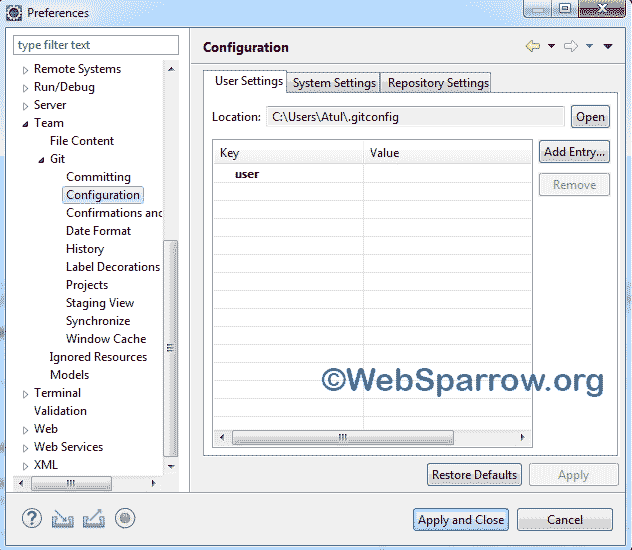Select Confirmations and Warnings tree item
Image resolution: width=632 pixels, height=550 pixels.
click(x=114, y=213)
